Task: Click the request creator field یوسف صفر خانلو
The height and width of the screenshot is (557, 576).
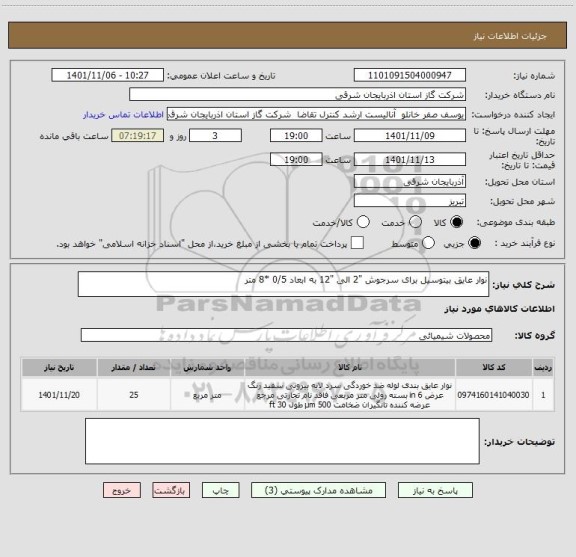Action: (x=316, y=115)
